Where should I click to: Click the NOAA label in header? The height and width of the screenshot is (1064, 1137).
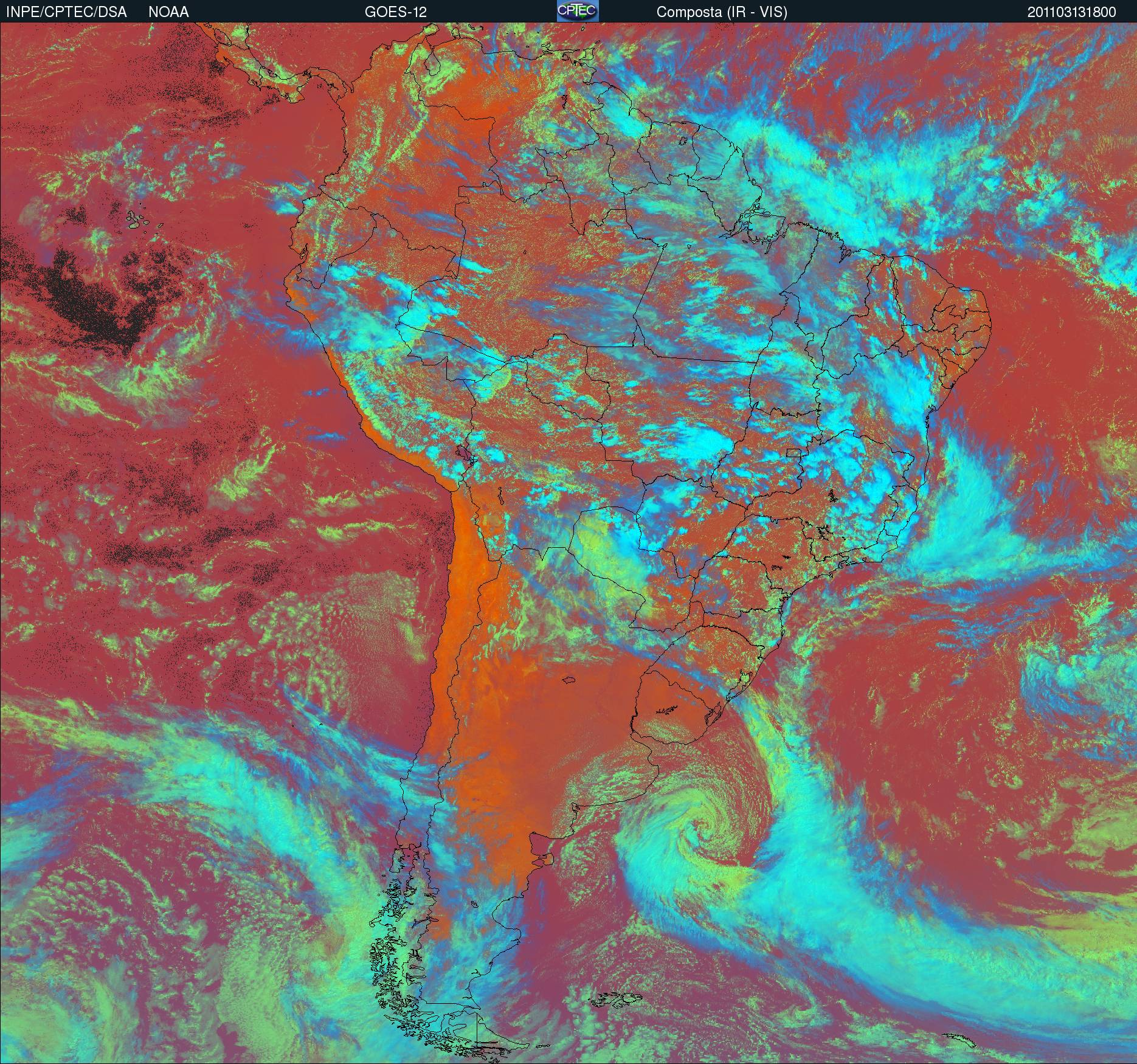coord(168,12)
